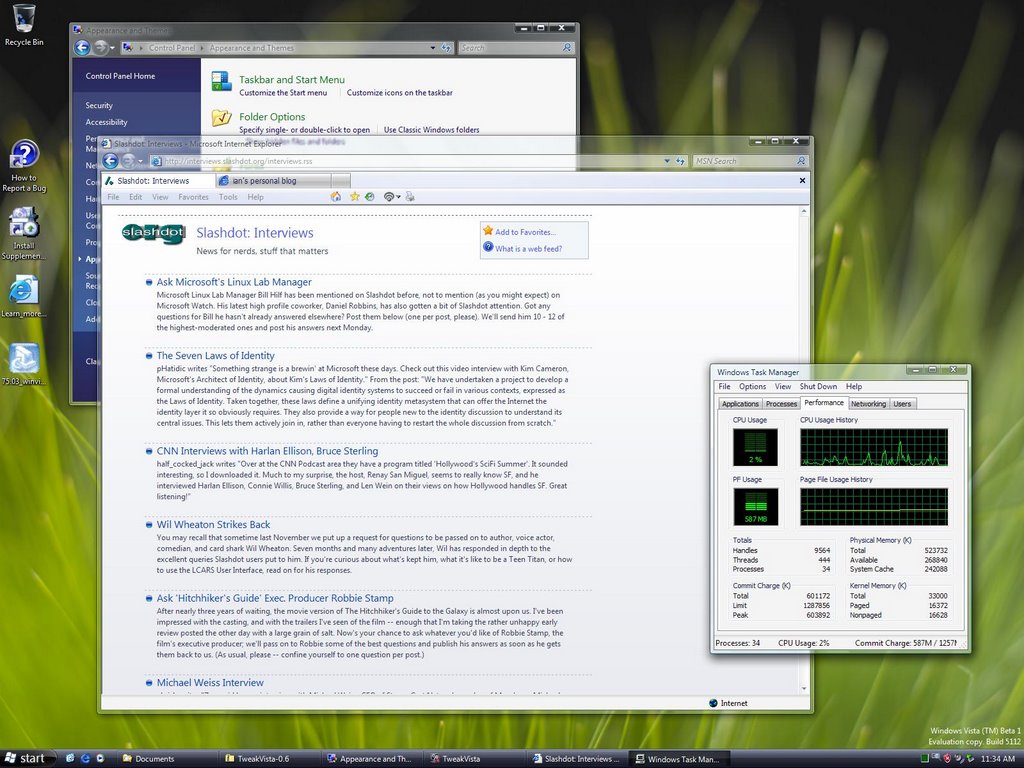
Task: Click the RSS feed icon in IE toolbar
Action: click(389, 197)
